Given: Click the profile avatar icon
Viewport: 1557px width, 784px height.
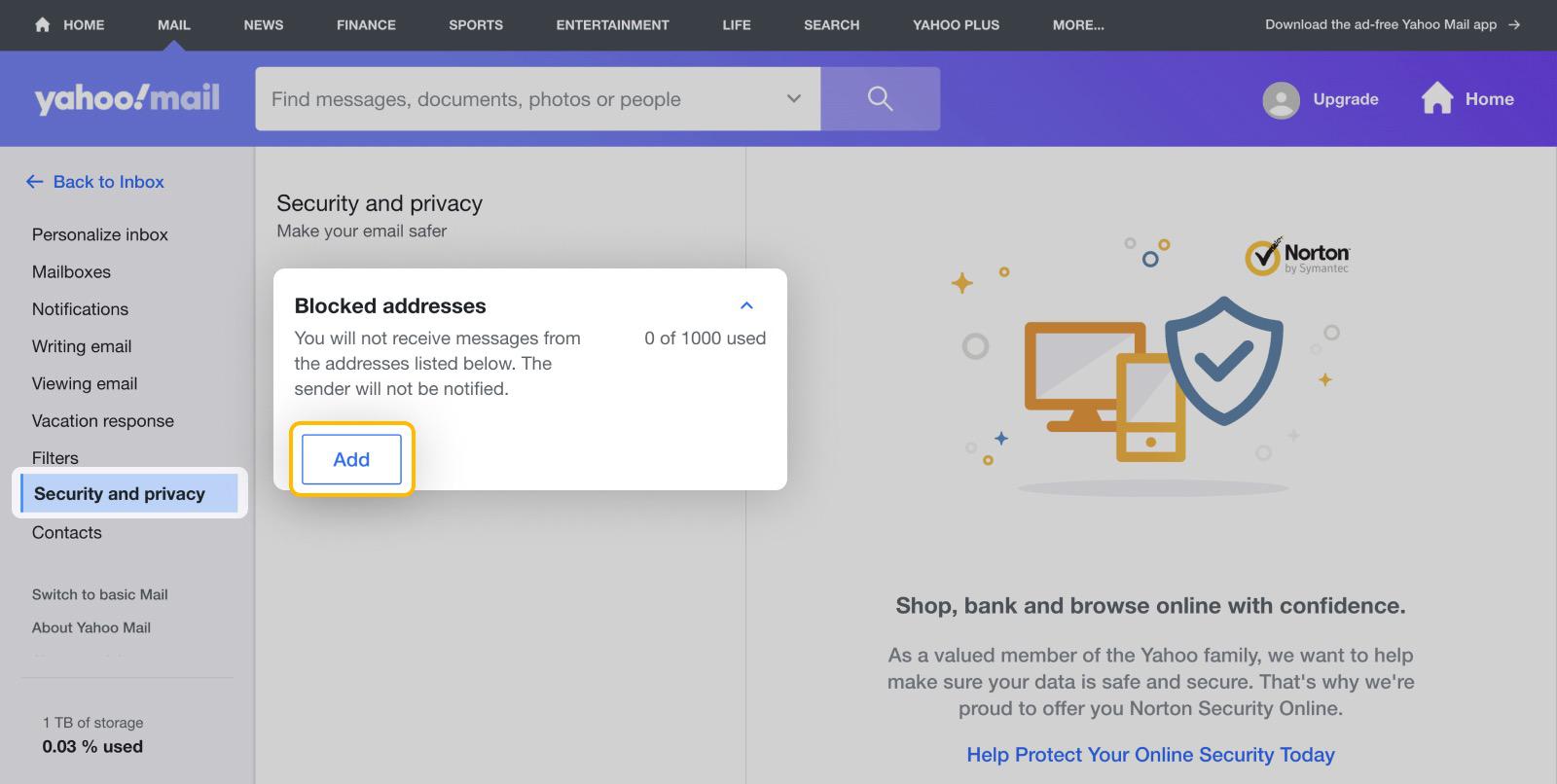Looking at the screenshot, I should click(1281, 99).
